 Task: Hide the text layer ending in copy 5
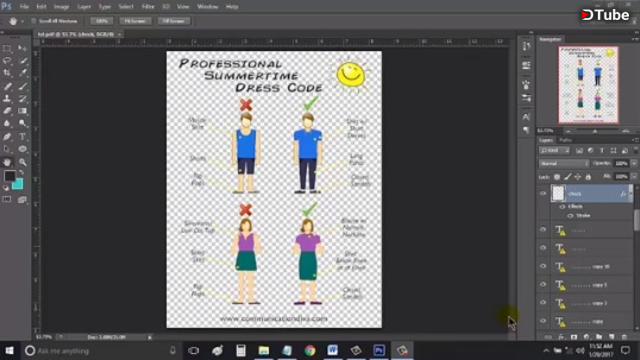(x=543, y=284)
